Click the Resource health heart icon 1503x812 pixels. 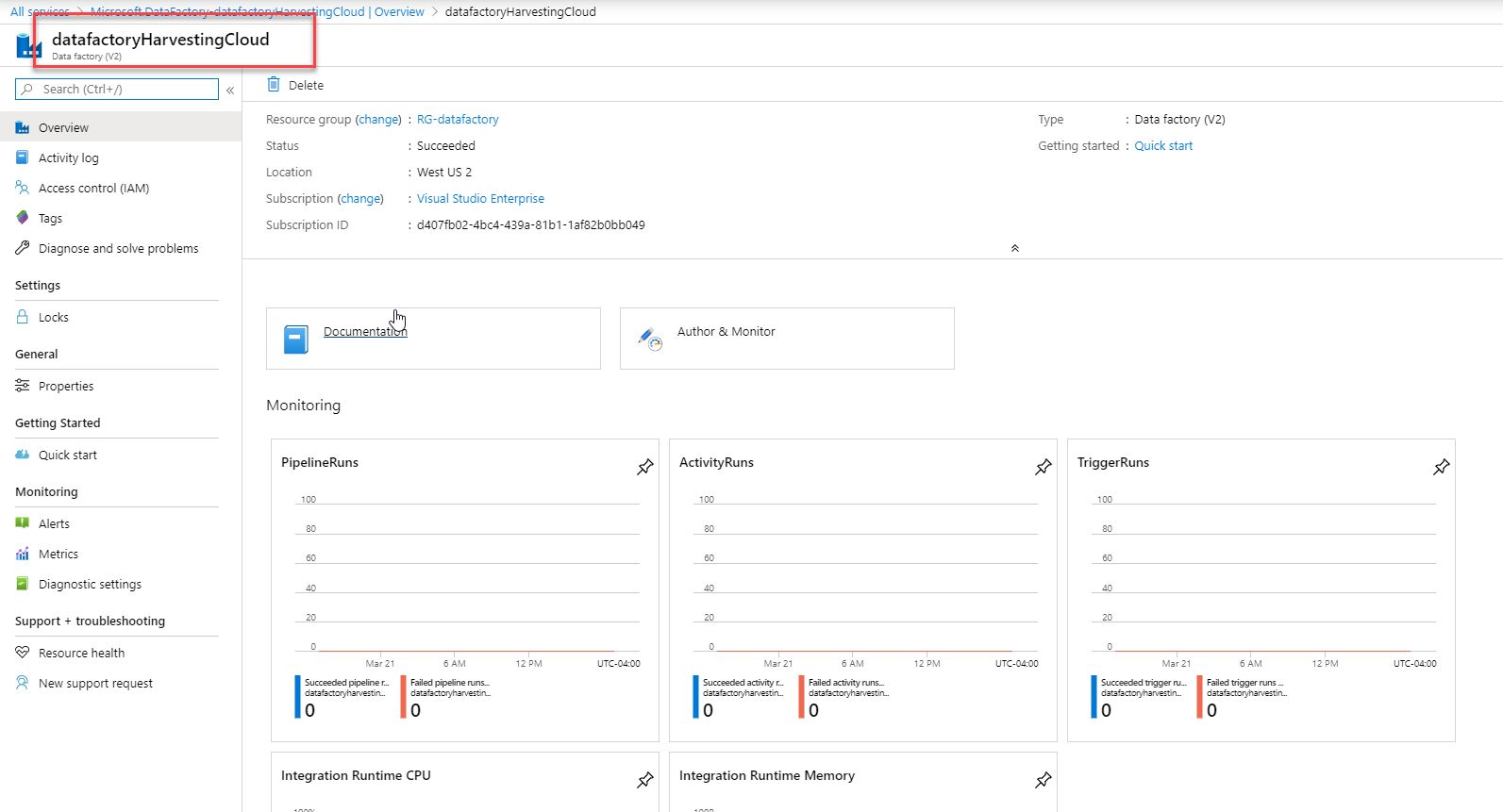(x=23, y=654)
